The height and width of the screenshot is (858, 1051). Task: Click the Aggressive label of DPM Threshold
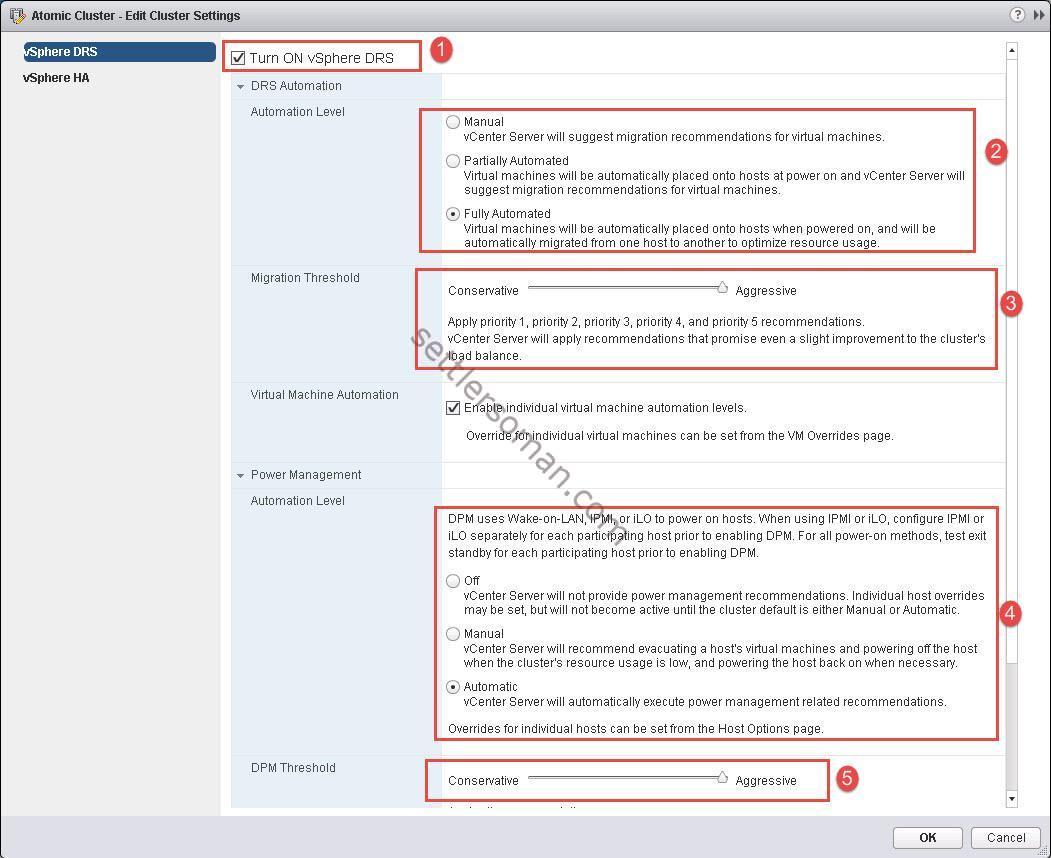pos(766,780)
